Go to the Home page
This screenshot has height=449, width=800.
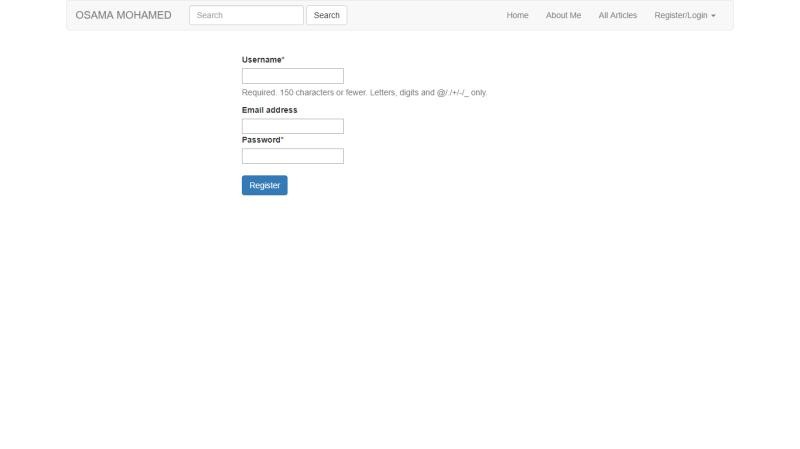(x=517, y=15)
